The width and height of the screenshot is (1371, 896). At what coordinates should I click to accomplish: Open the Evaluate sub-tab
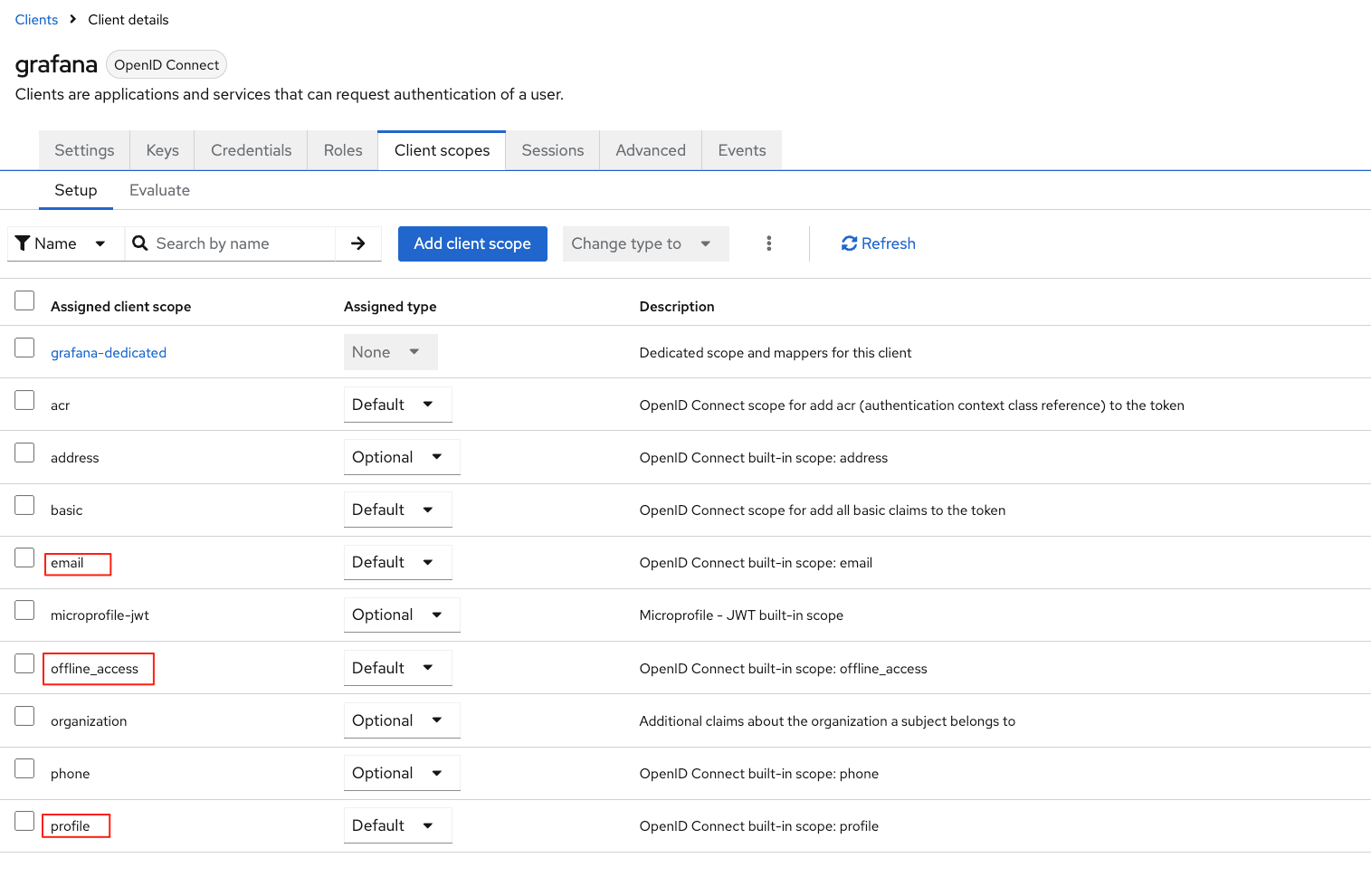(159, 190)
